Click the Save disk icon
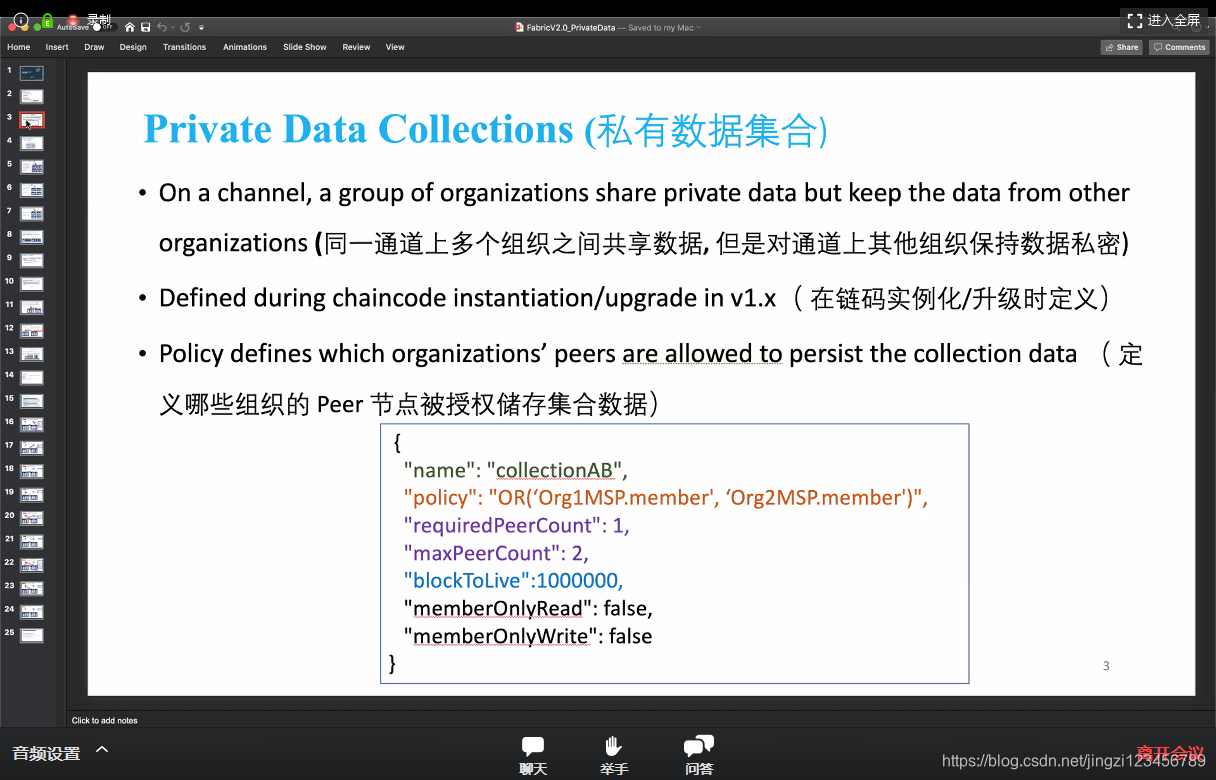 point(146,27)
